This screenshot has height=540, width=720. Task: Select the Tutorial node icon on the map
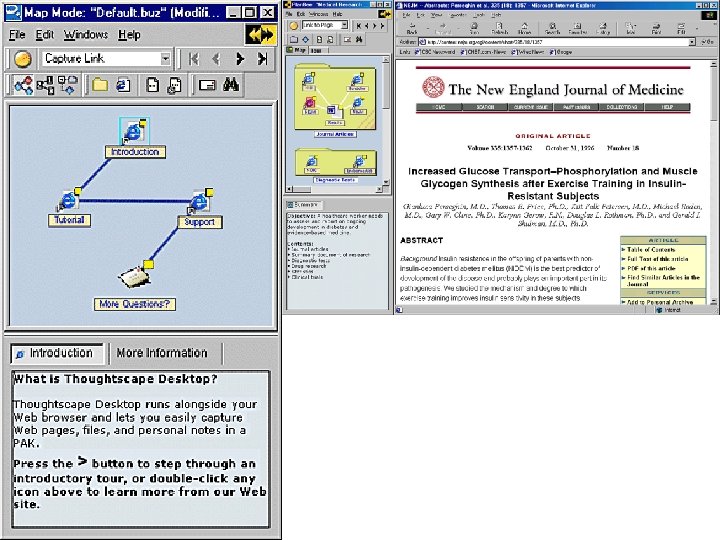(x=69, y=200)
